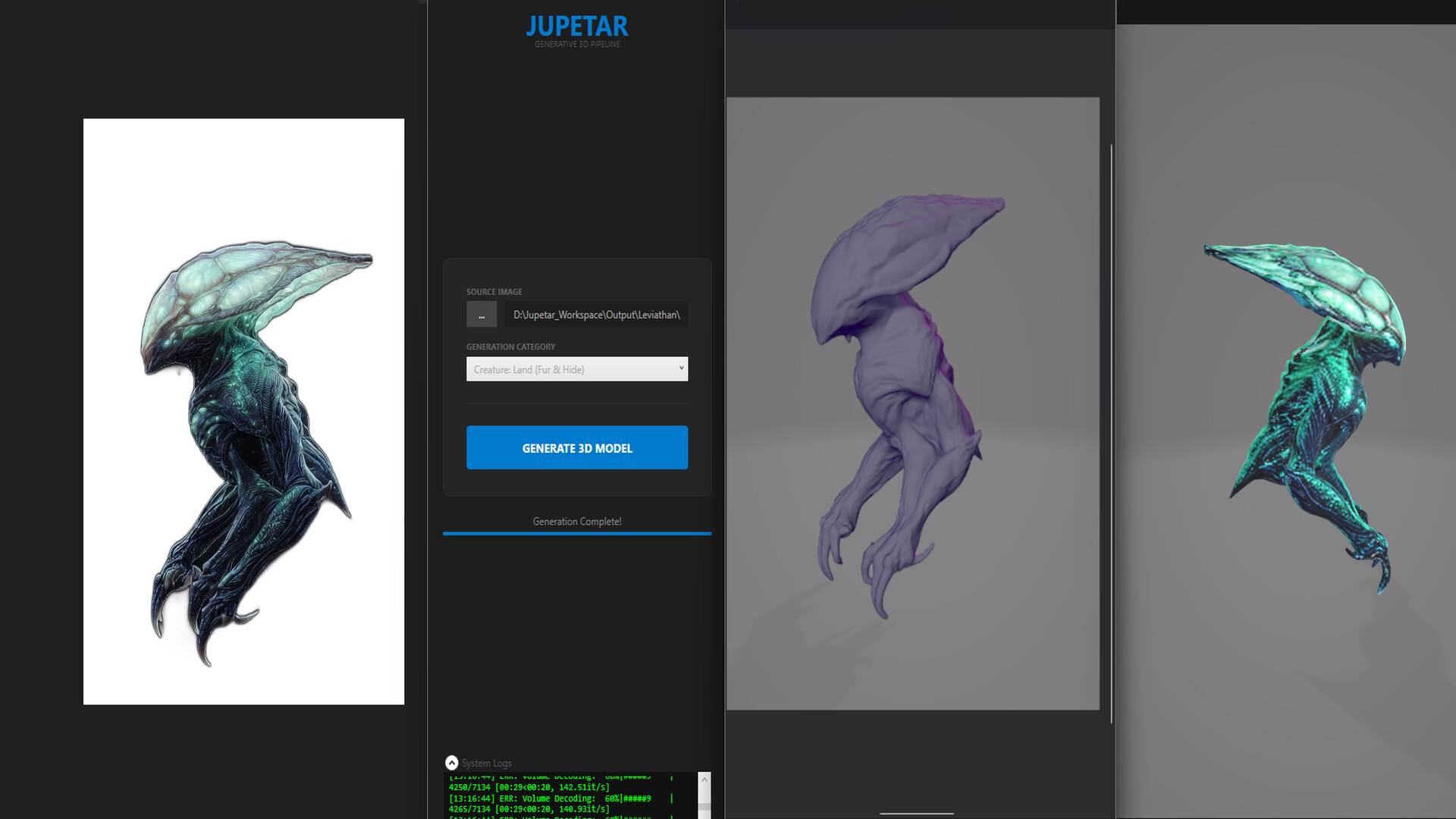Click the log scrollbar up arrow
The height and width of the screenshot is (819, 1456).
pyautogui.click(x=704, y=780)
